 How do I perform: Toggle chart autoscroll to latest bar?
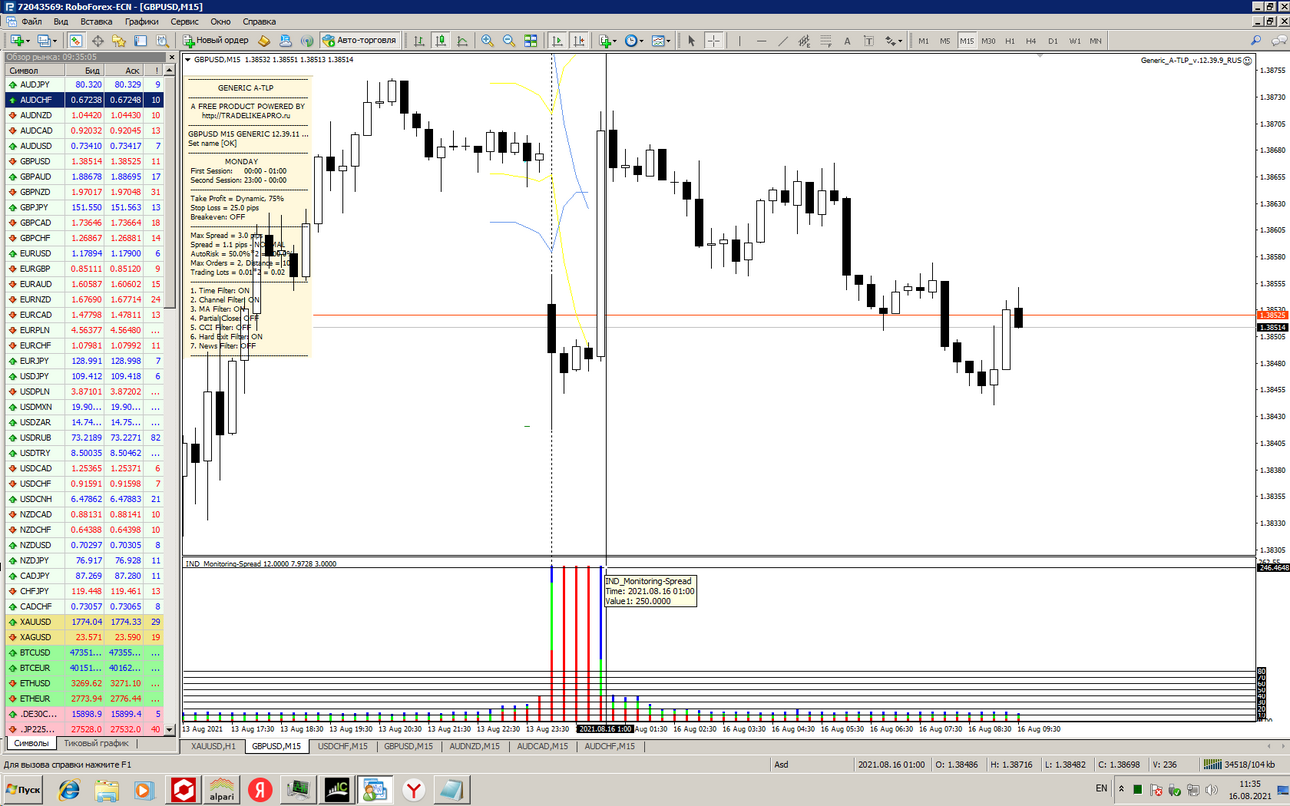tap(557, 41)
